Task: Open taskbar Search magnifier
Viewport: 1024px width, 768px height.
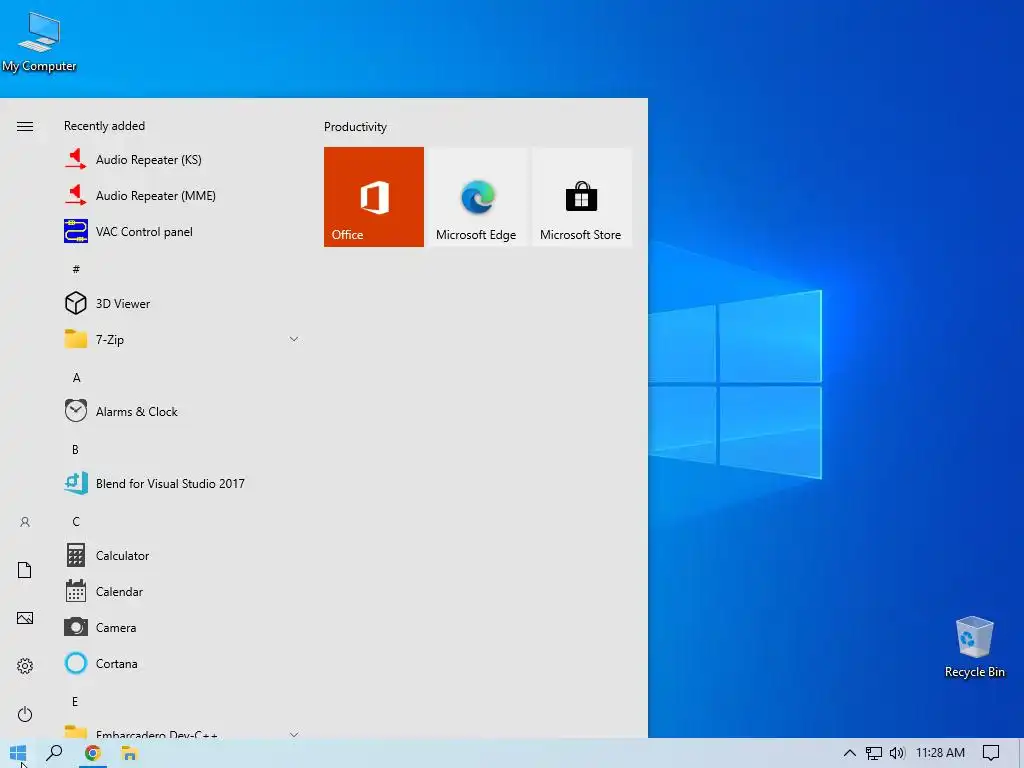Action: point(55,753)
